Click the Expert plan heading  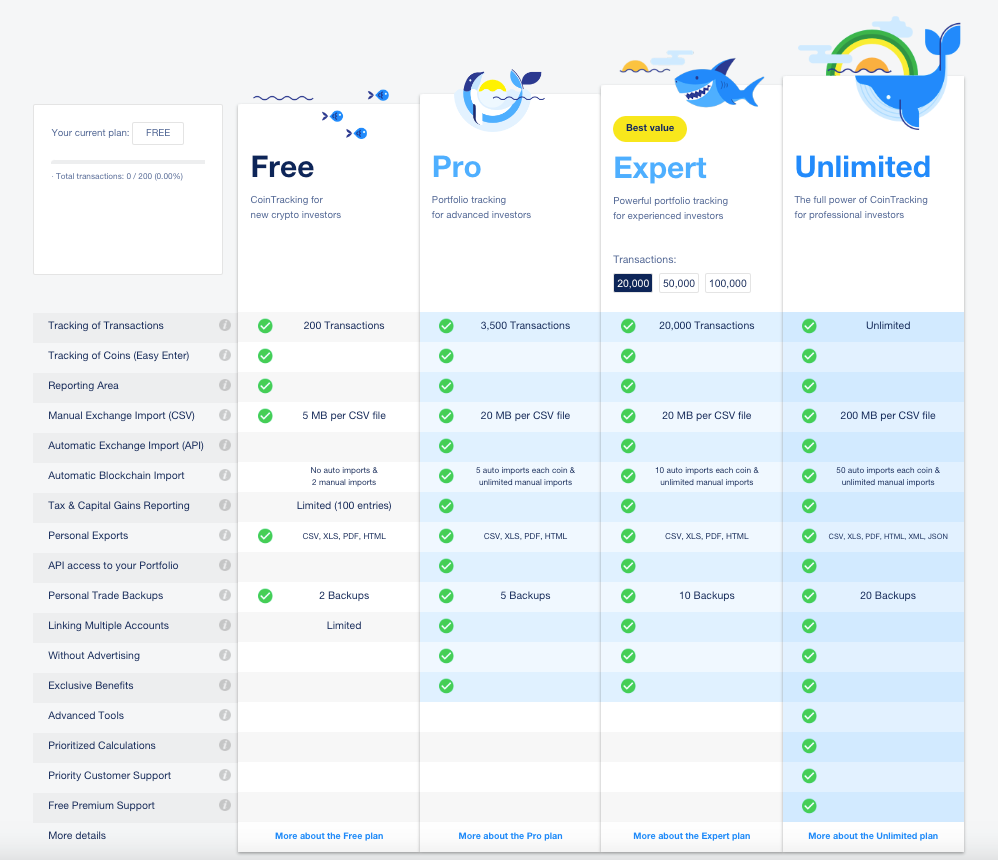pos(660,169)
